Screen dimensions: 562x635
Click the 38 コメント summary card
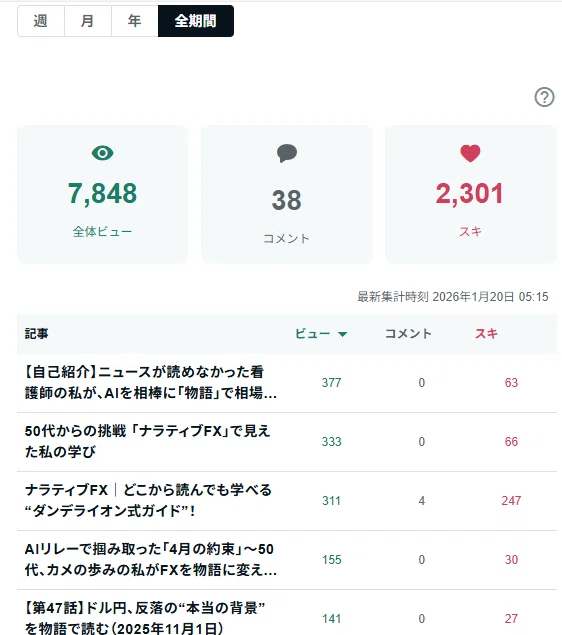(x=287, y=194)
